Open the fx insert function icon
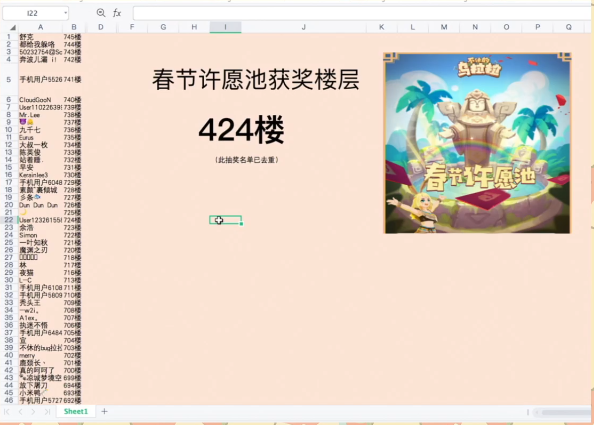Image resolution: width=594 pixels, height=425 pixels. click(x=117, y=13)
